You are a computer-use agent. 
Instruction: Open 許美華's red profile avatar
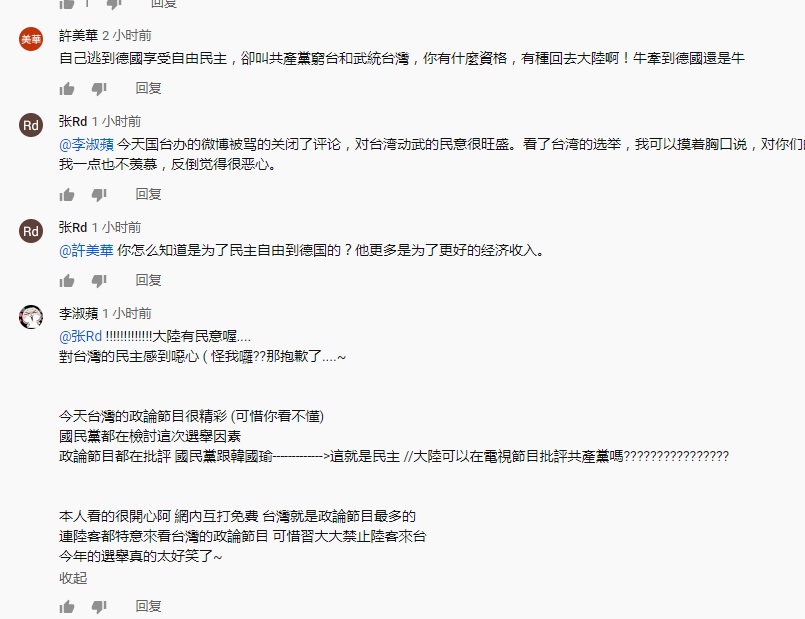coord(31,39)
